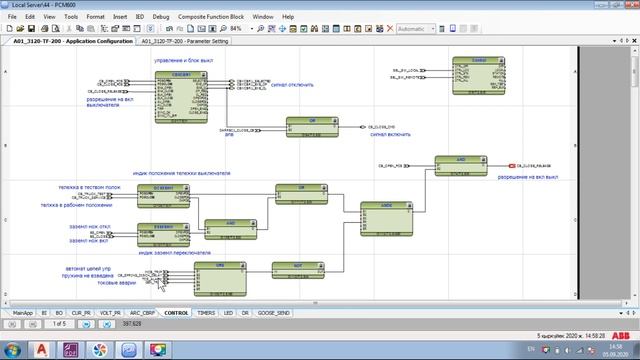The width and height of the screenshot is (640, 360).
Task: Click the trash can icon beside Automatic
Action: (x=442, y=29)
